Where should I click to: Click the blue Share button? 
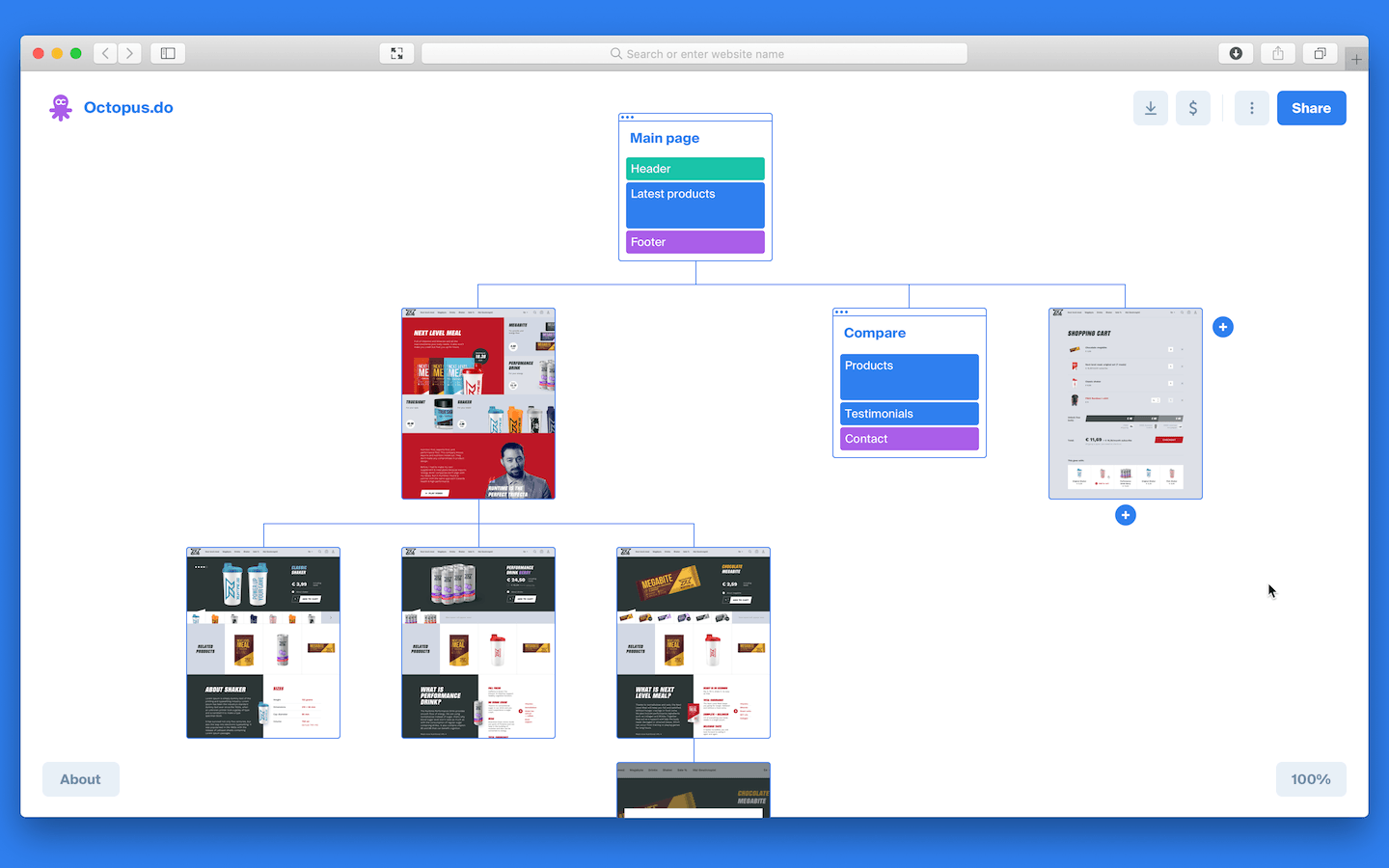[1311, 108]
